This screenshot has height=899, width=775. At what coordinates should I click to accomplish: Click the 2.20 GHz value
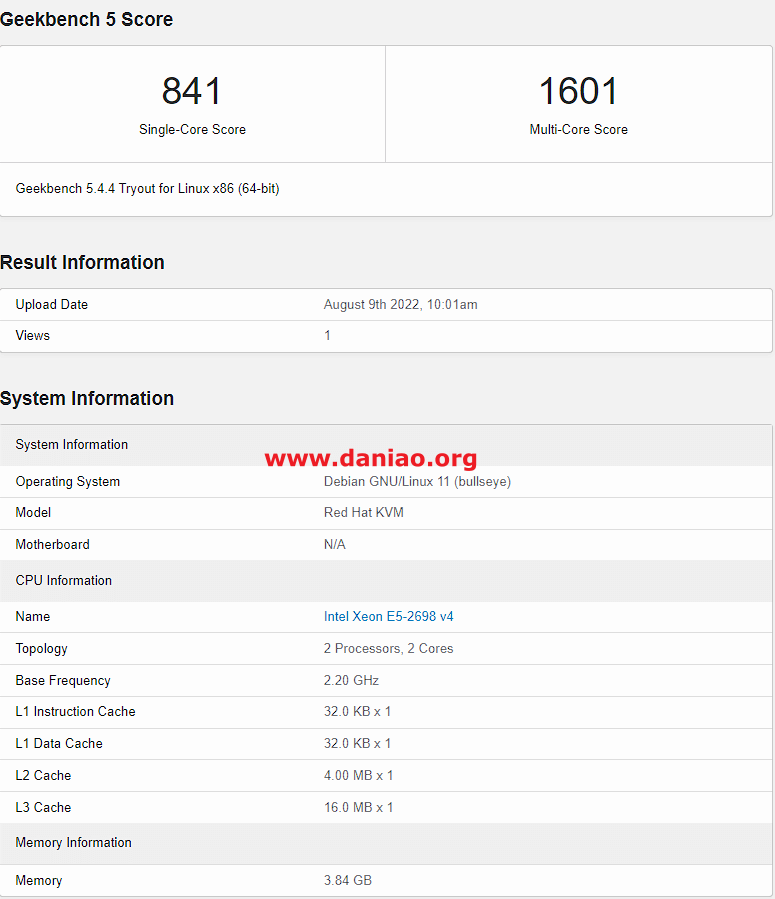[351, 681]
